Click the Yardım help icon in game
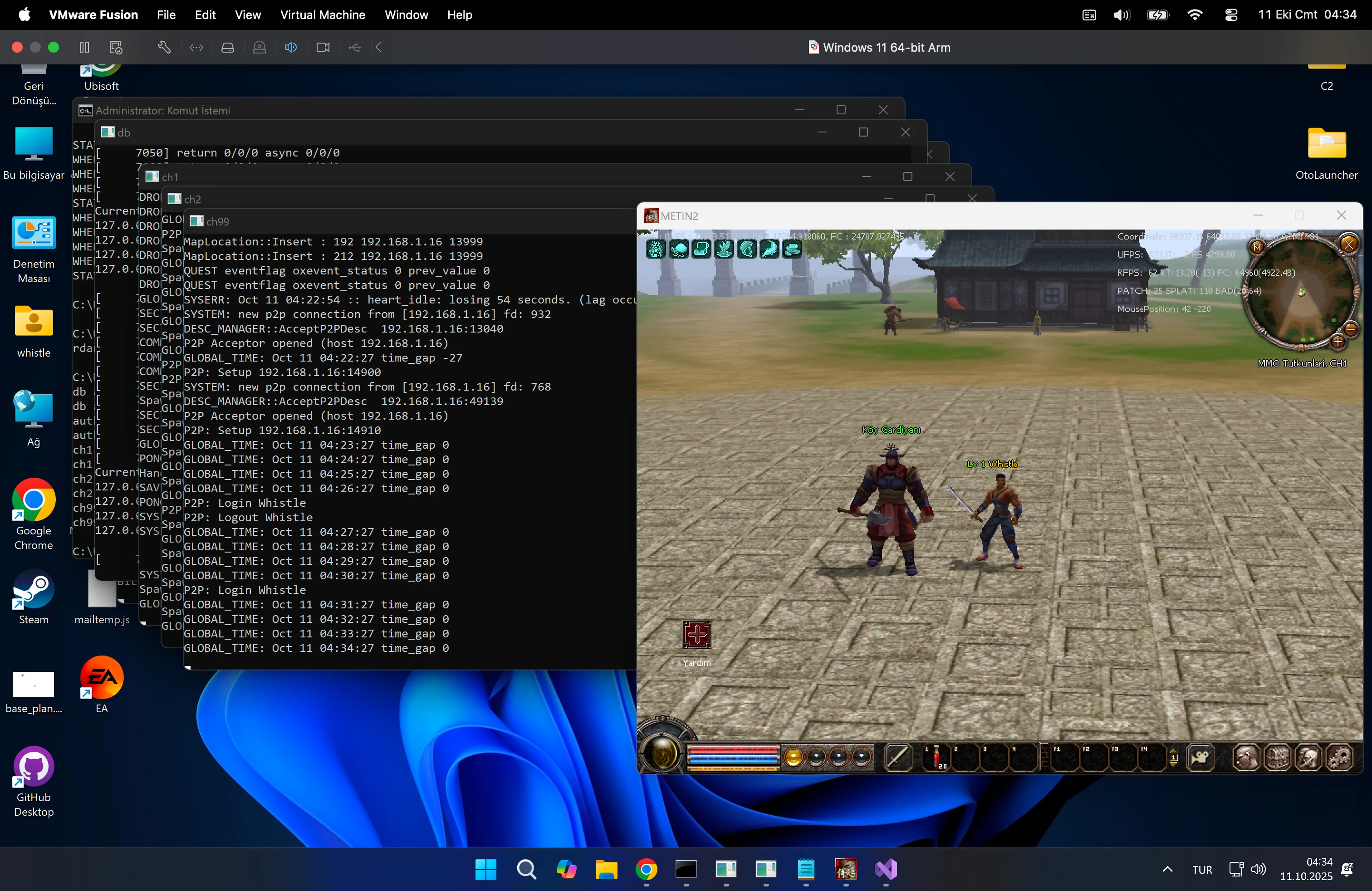This screenshot has height=891, width=1372. click(696, 635)
